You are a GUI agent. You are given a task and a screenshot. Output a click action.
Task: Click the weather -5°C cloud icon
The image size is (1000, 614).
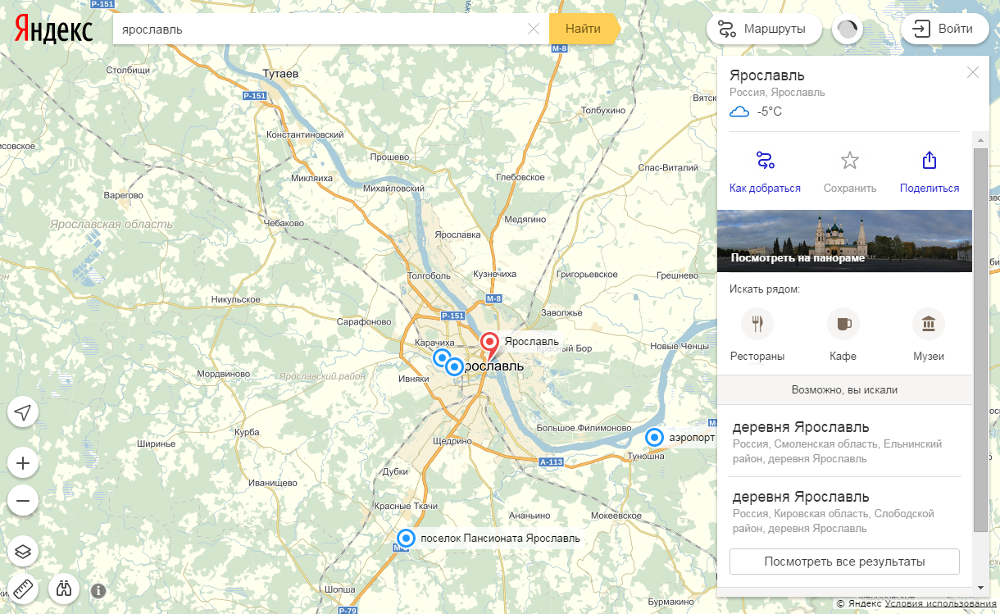(739, 112)
